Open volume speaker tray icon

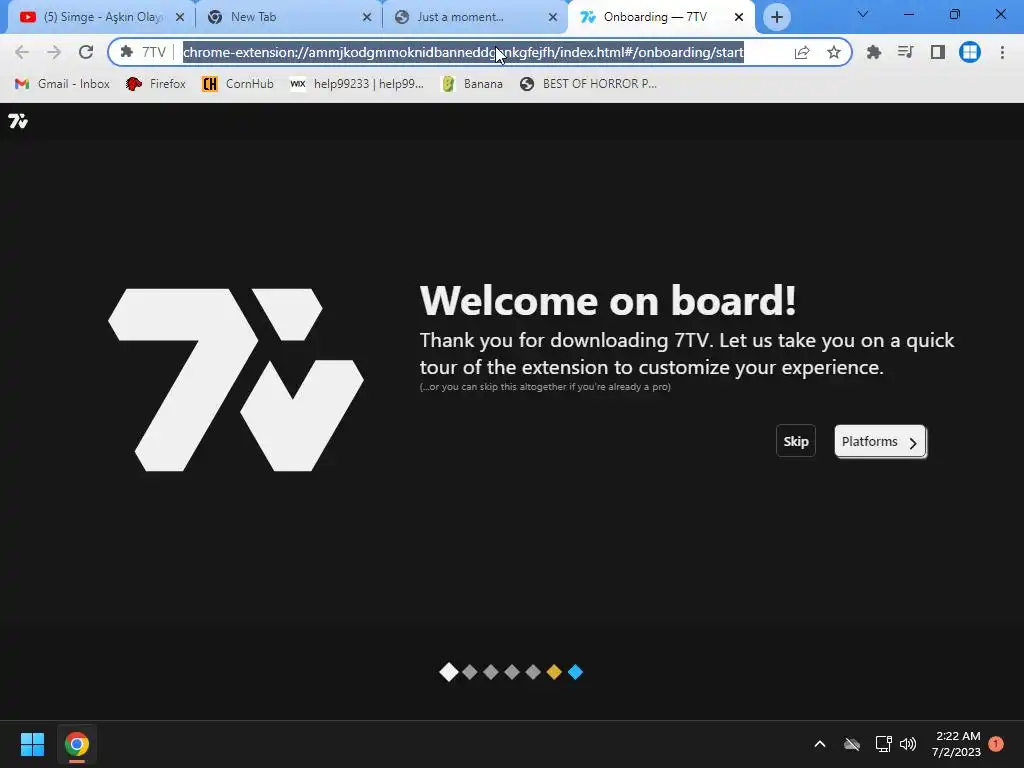[x=908, y=744]
